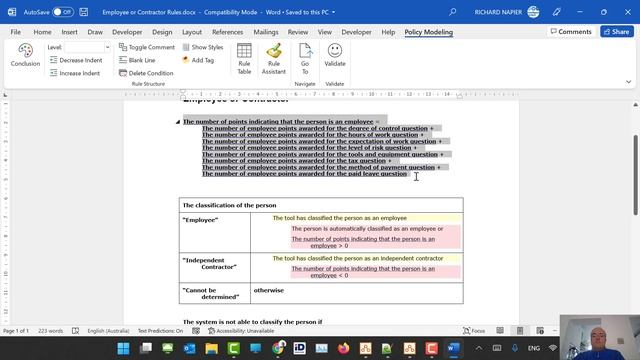The image size is (640, 360).
Task: Click the Save icon in title bar
Action: click(84, 12)
